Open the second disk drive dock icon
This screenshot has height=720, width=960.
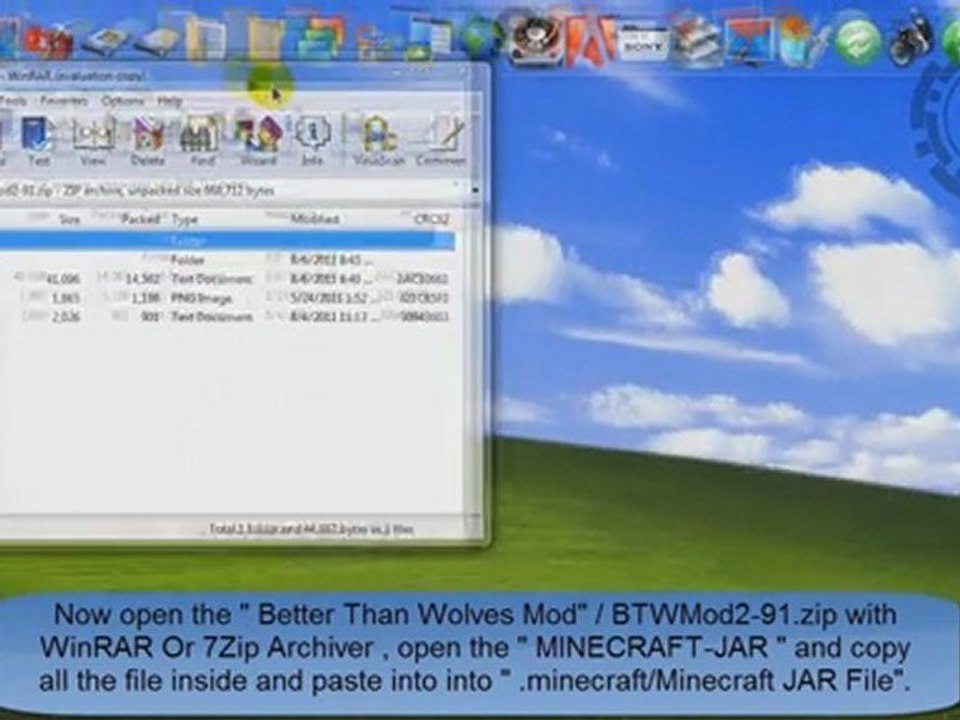(157, 40)
